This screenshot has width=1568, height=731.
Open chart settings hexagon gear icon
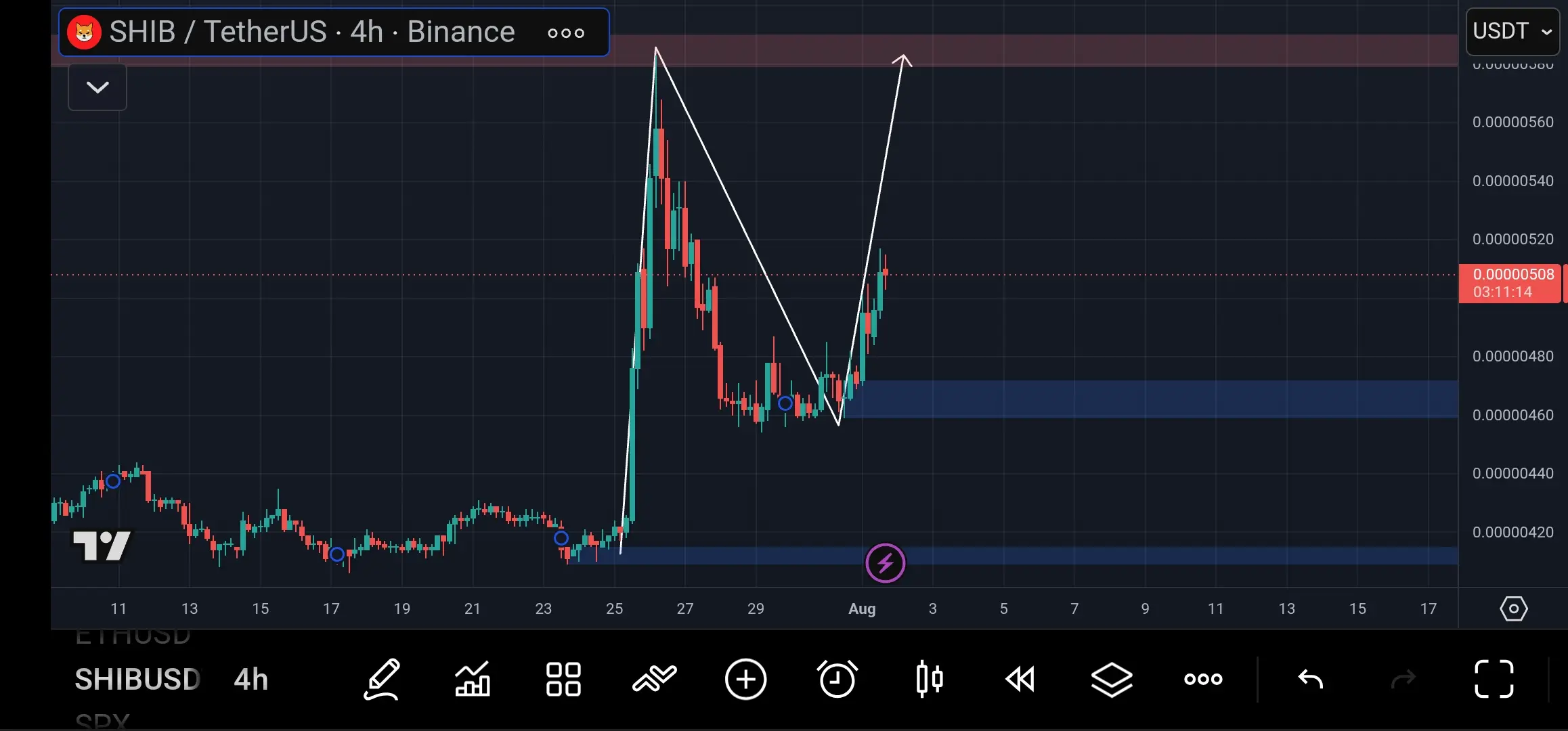pyautogui.click(x=1513, y=608)
